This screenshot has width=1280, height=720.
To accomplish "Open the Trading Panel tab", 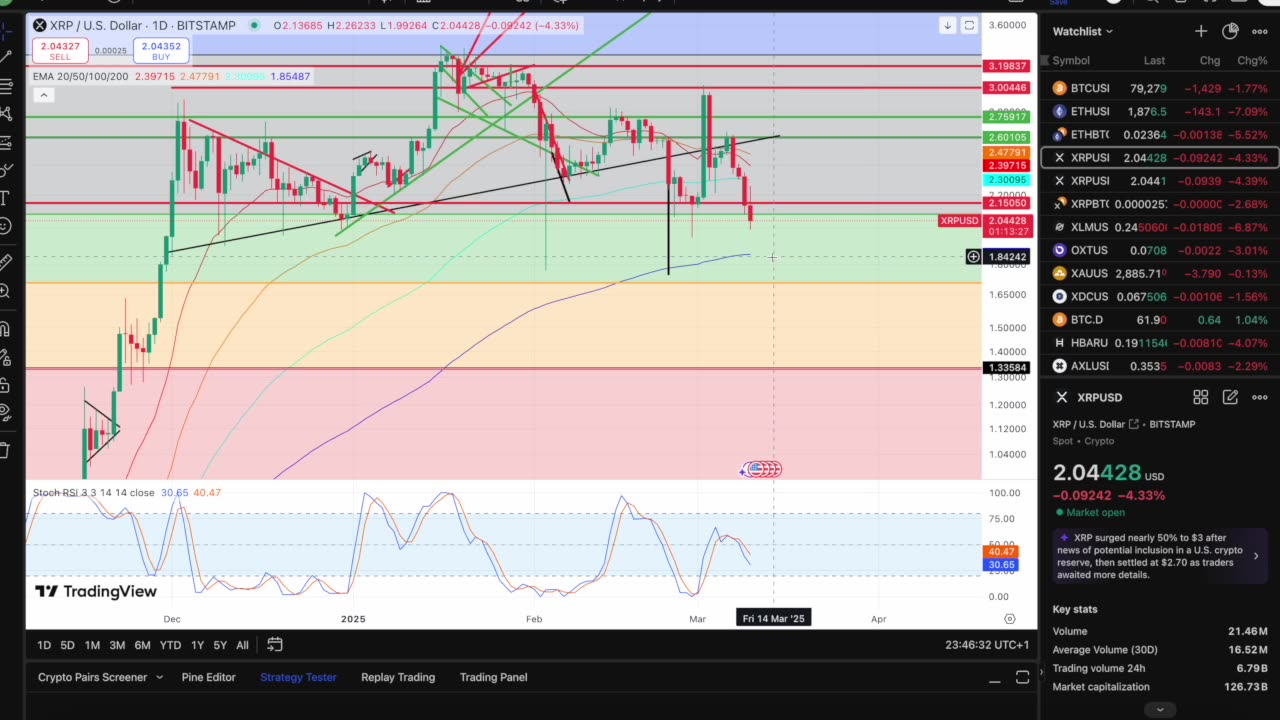I will coord(493,677).
